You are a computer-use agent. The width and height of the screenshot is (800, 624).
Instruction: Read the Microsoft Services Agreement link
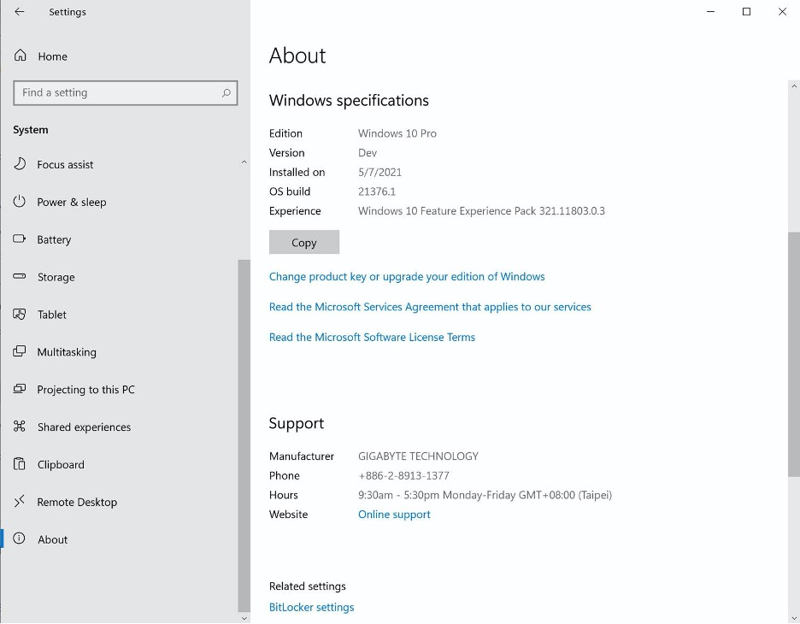pos(430,307)
